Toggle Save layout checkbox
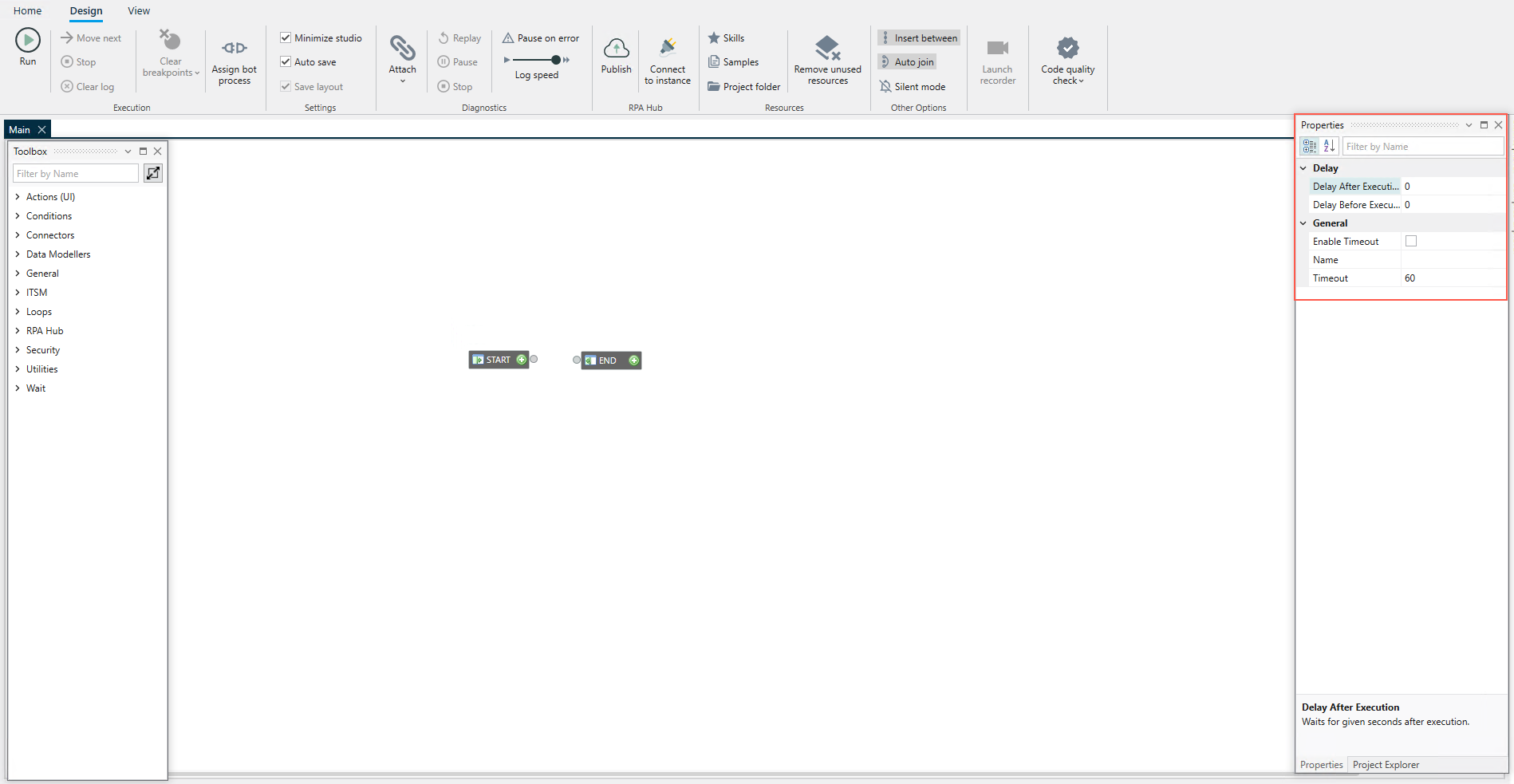Image resolution: width=1514 pixels, height=784 pixels. point(286,86)
